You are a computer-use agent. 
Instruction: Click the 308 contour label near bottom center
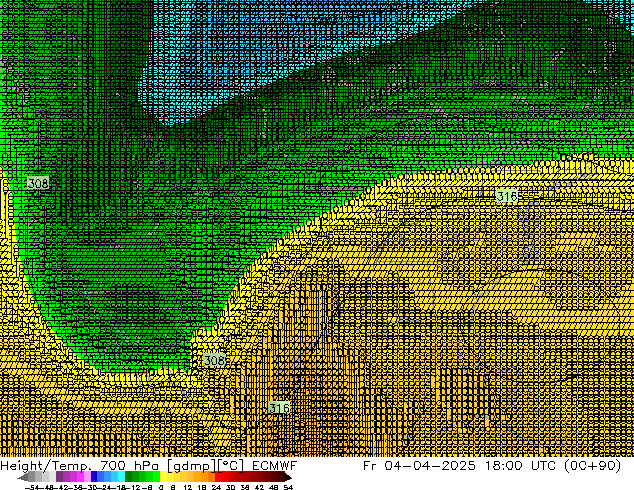[214, 360]
